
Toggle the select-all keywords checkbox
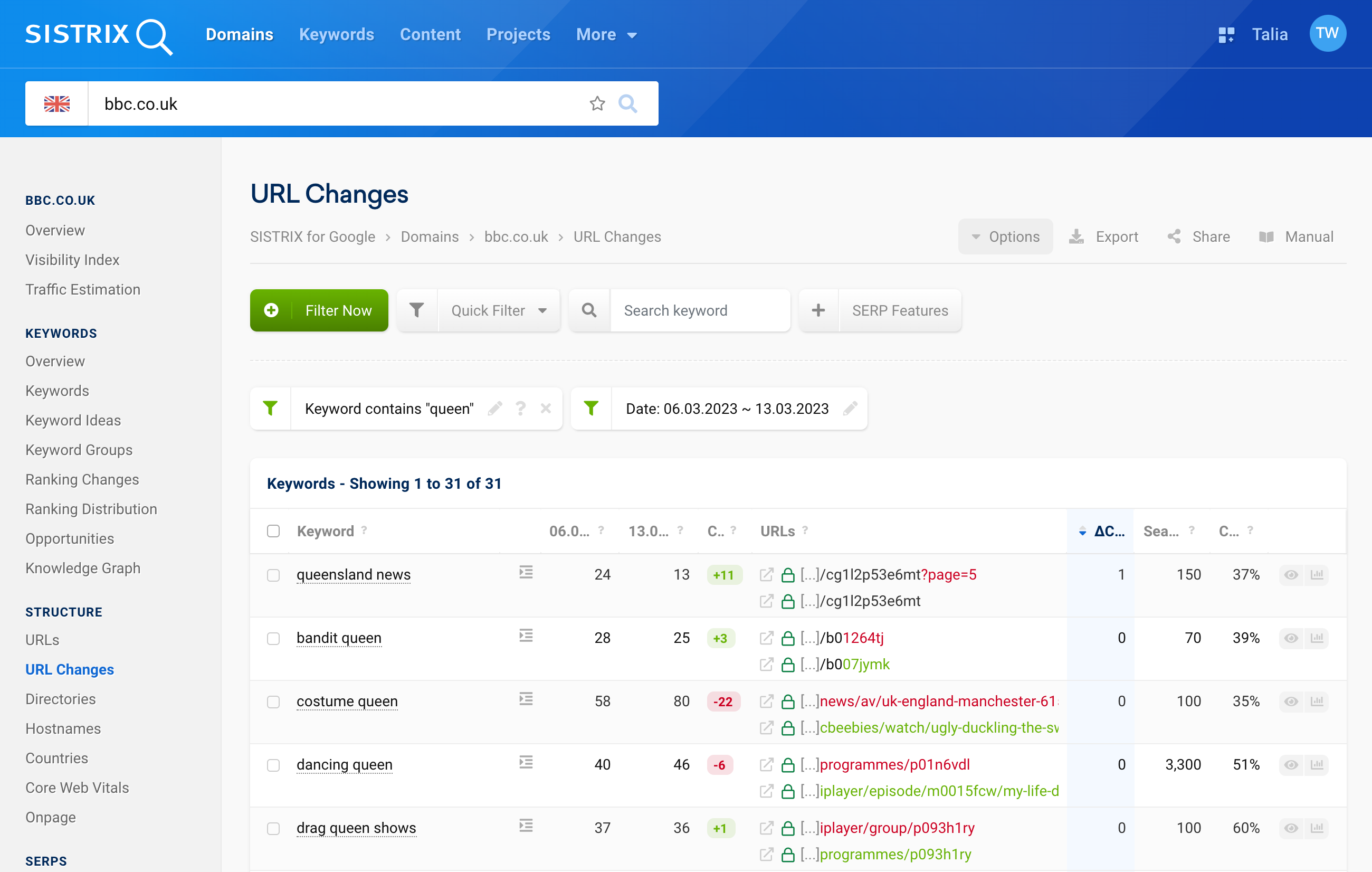(273, 531)
